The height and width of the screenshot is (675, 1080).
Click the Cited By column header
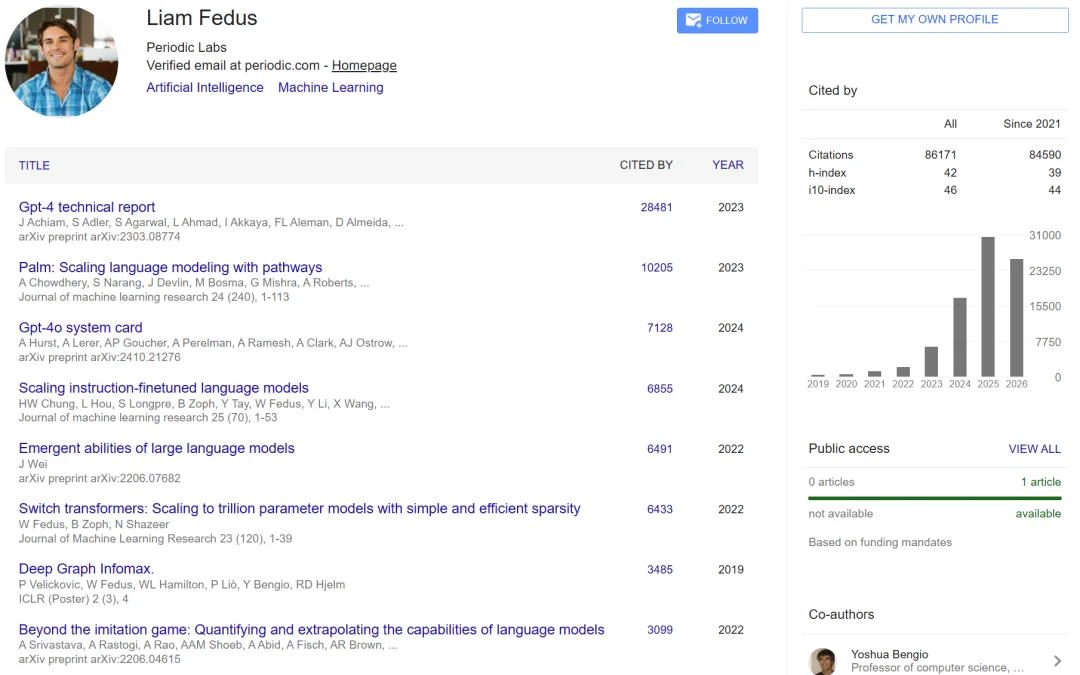(646, 165)
